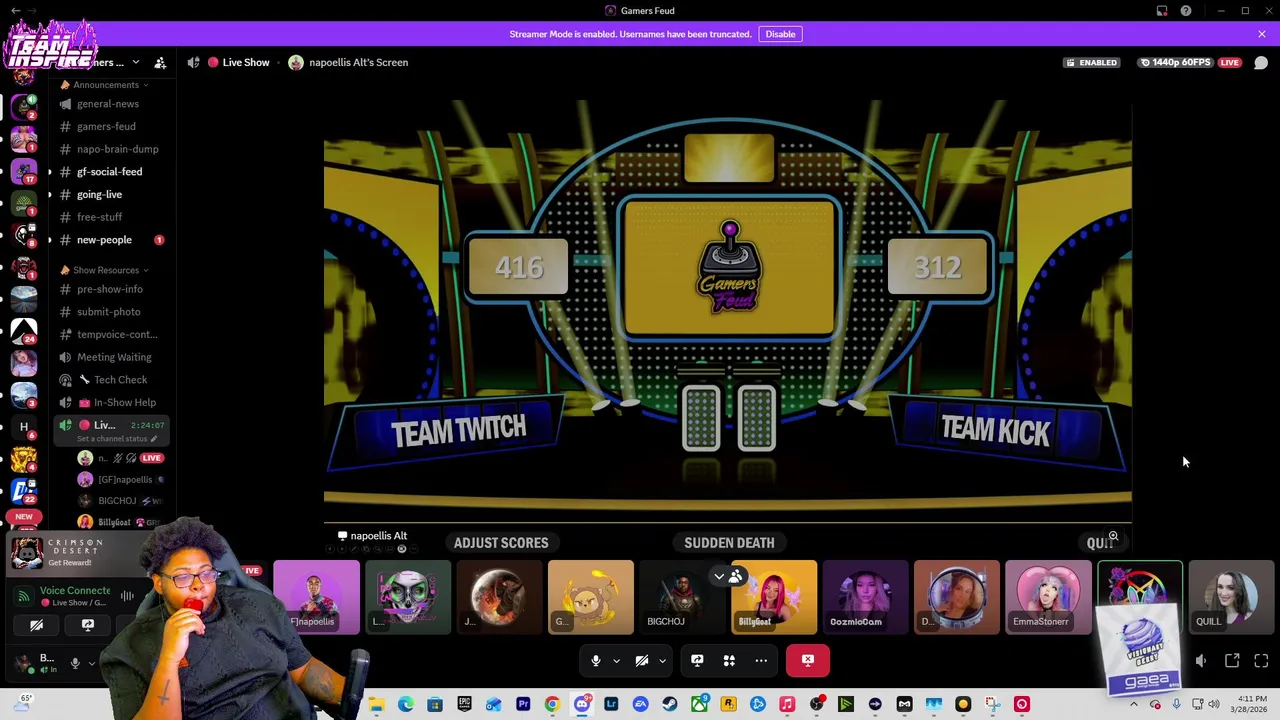The width and height of the screenshot is (1280, 720).
Task: Enter fullscreen stream view
Action: coord(1261,661)
